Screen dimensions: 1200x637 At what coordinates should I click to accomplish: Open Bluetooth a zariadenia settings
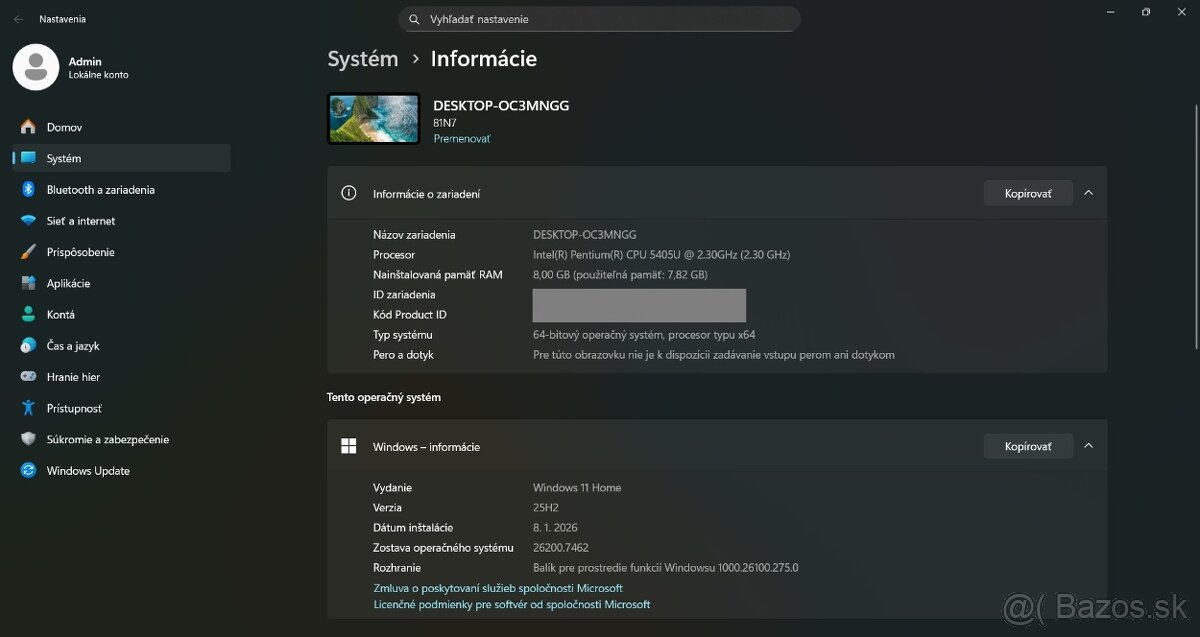tap(100, 189)
